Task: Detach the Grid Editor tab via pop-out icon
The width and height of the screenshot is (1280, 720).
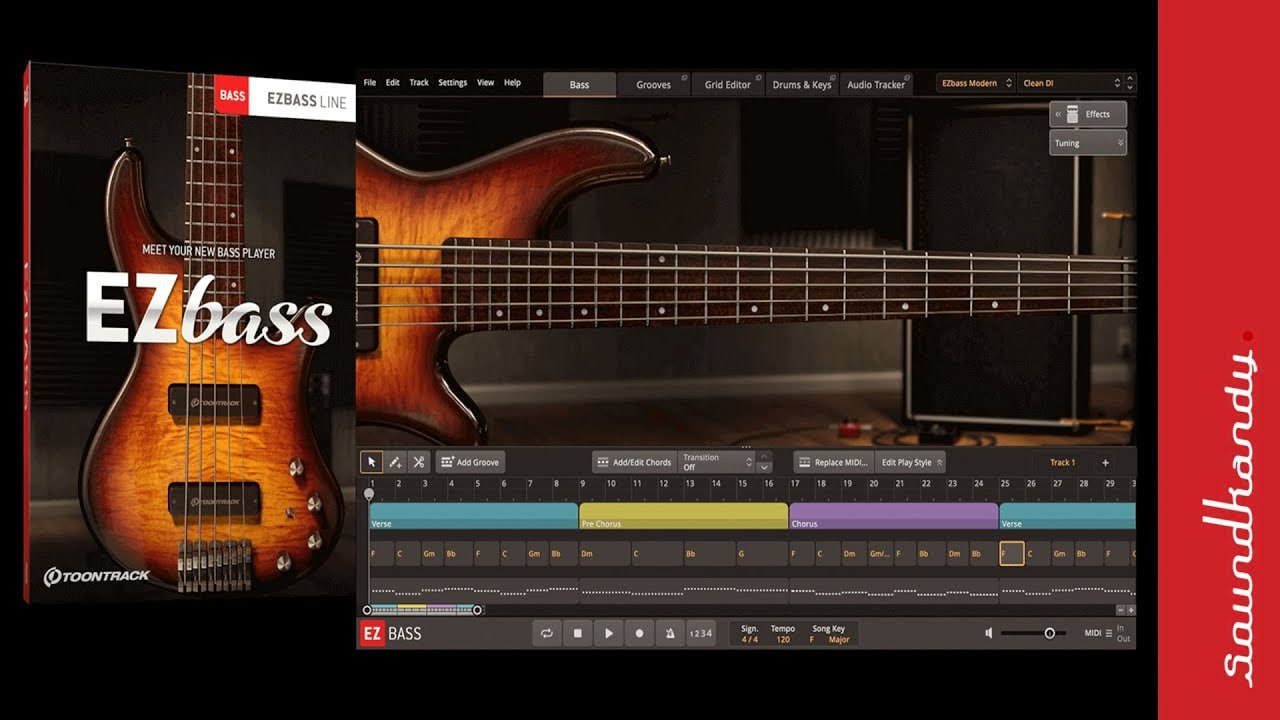Action: click(x=759, y=77)
